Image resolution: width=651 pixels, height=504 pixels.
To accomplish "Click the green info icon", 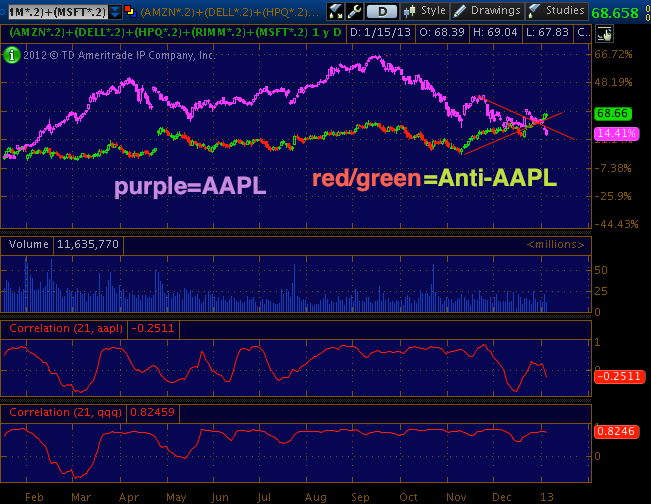I will tap(12, 55).
